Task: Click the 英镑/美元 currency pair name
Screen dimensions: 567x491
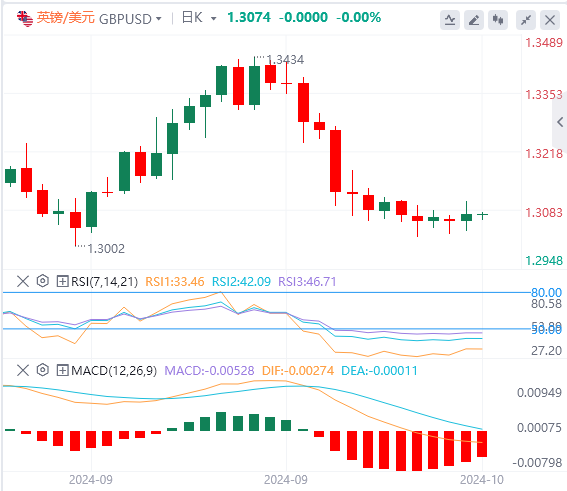Action: coord(65,17)
